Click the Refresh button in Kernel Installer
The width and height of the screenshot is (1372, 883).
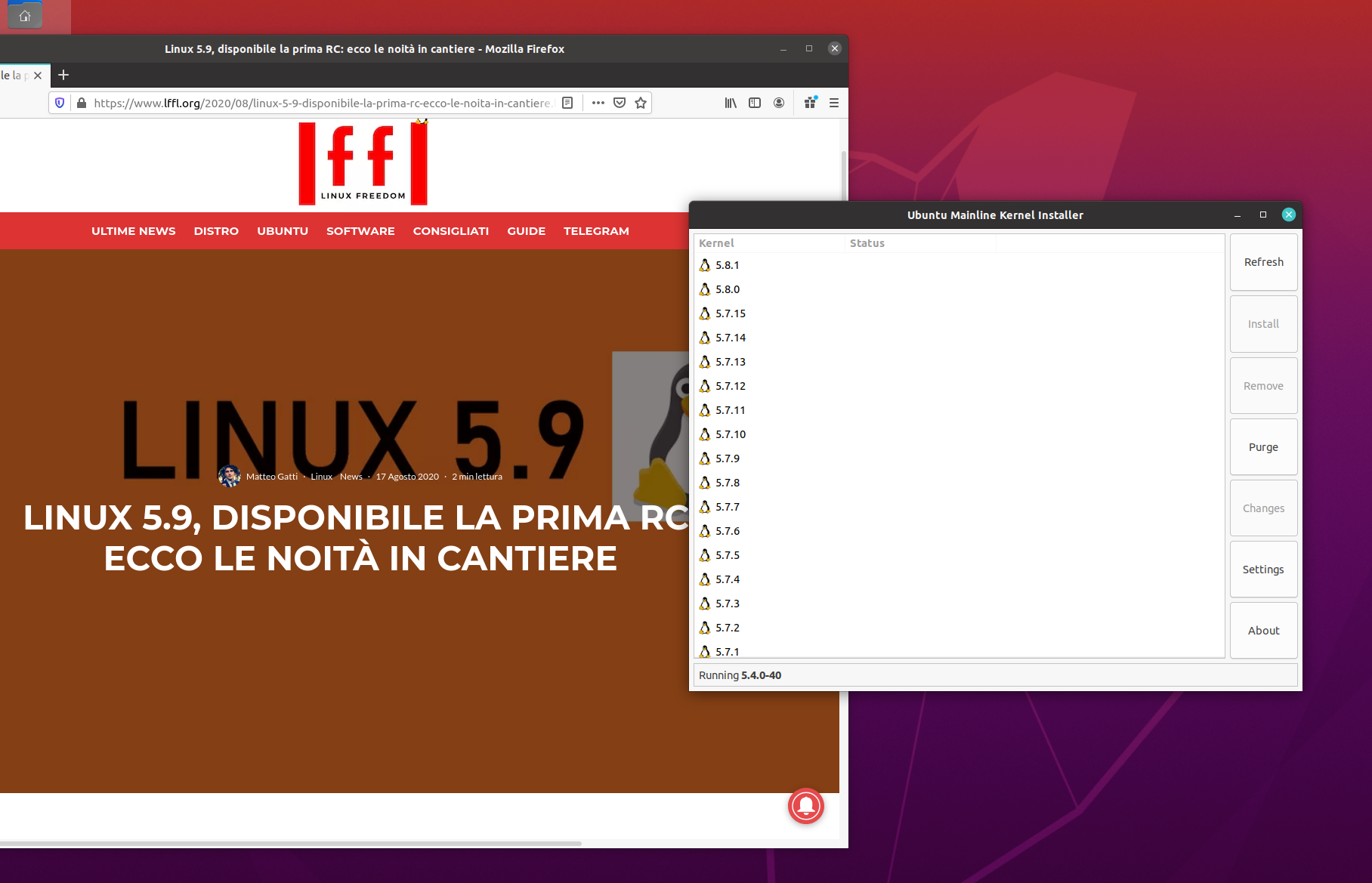click(1264, 262)
